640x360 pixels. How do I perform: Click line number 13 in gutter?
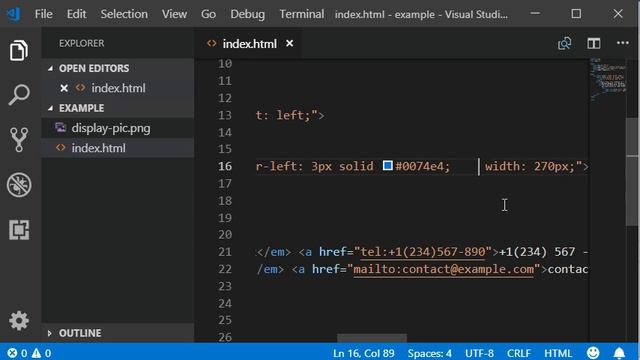pos(225,116)
